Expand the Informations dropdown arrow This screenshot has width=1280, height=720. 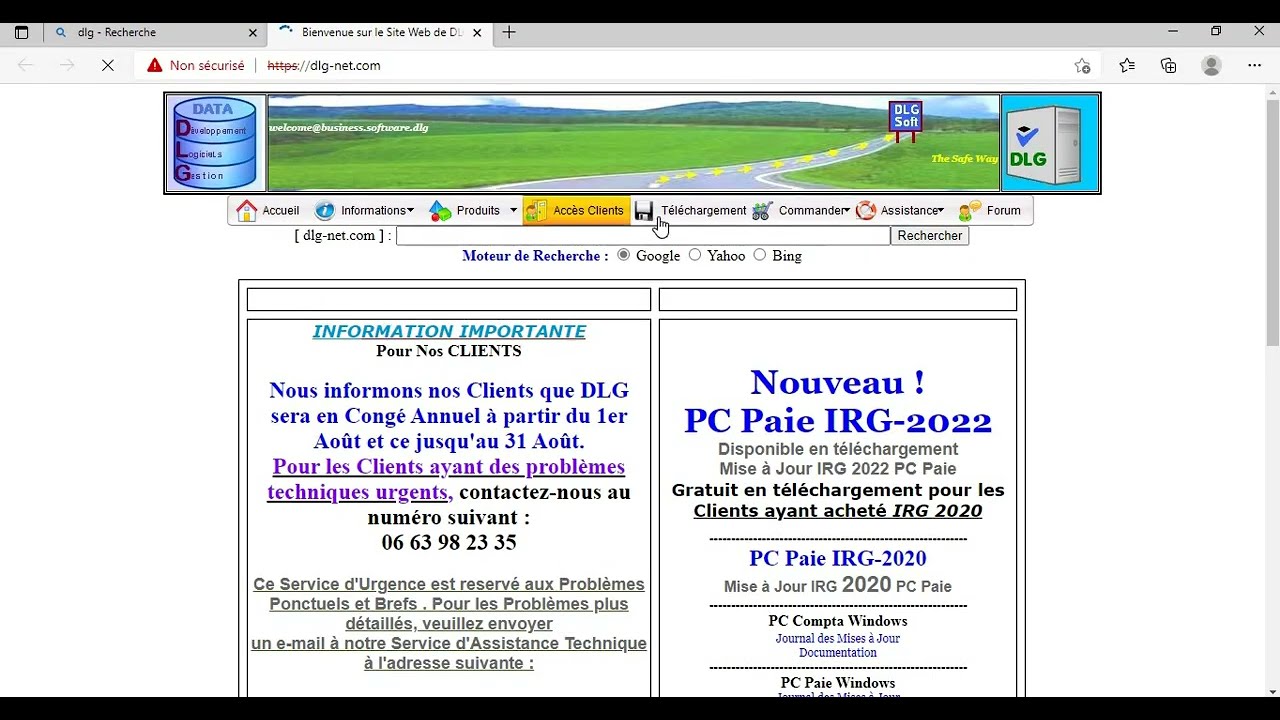point(410,210)
